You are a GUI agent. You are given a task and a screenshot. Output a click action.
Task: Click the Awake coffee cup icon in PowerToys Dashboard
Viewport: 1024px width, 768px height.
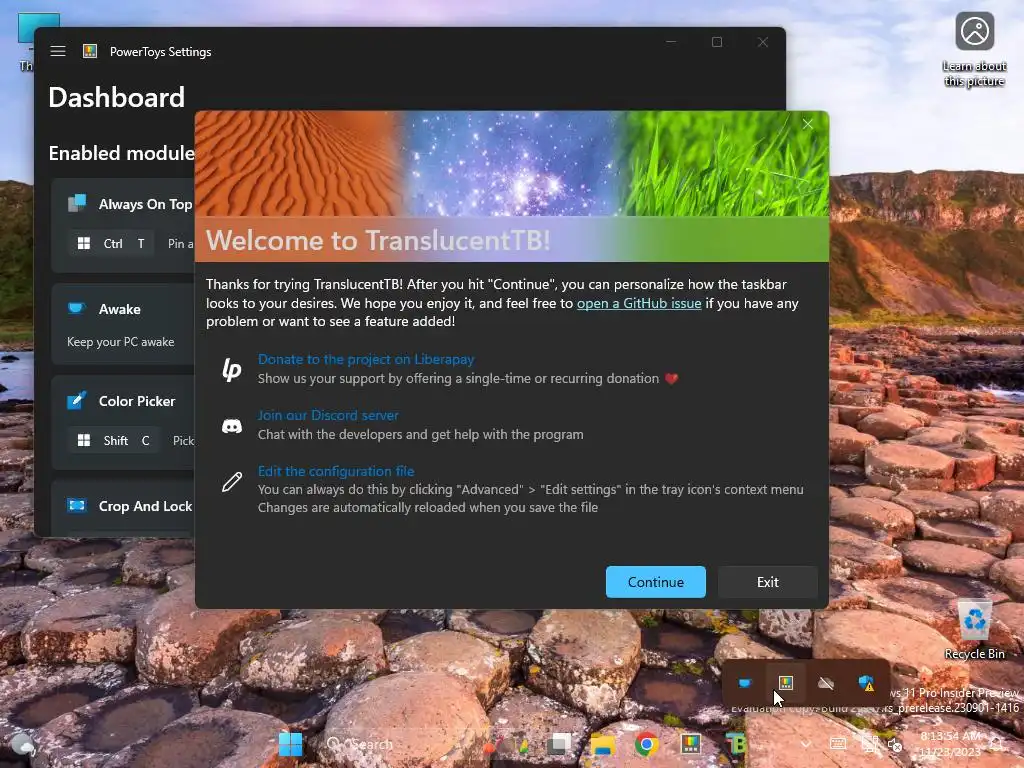(x=77, y=308)
